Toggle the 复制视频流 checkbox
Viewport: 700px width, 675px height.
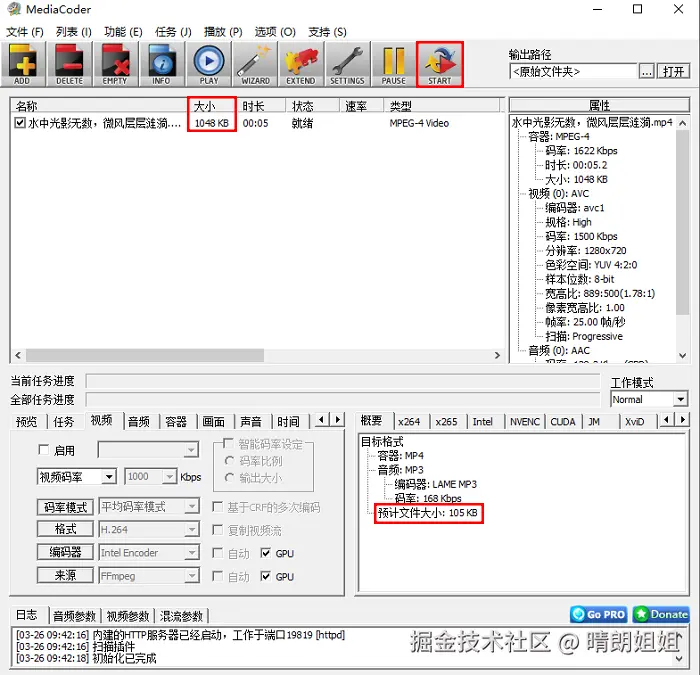[218, 530]
